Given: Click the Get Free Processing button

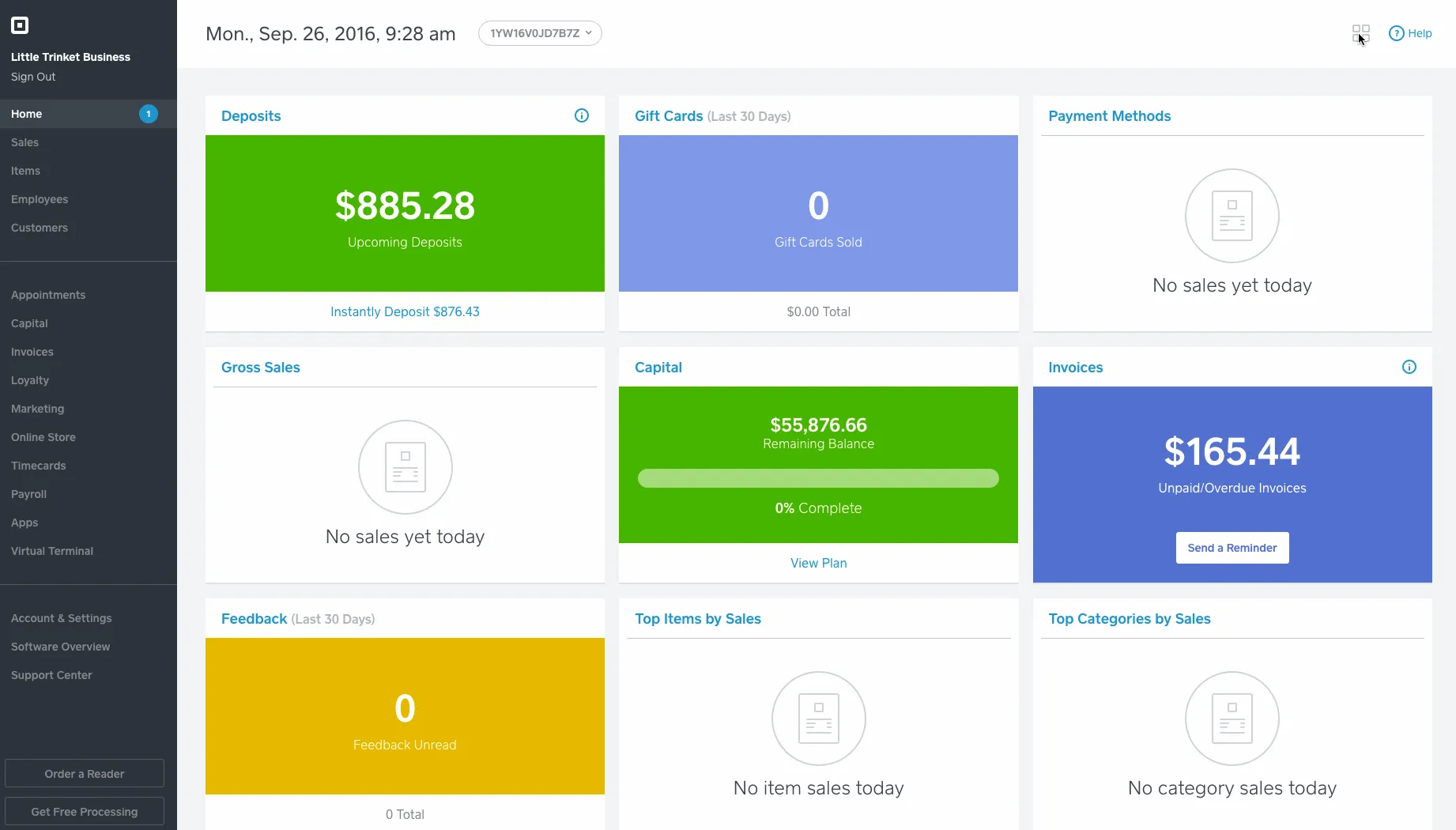Looking at the screenshot, I should 85,812.
